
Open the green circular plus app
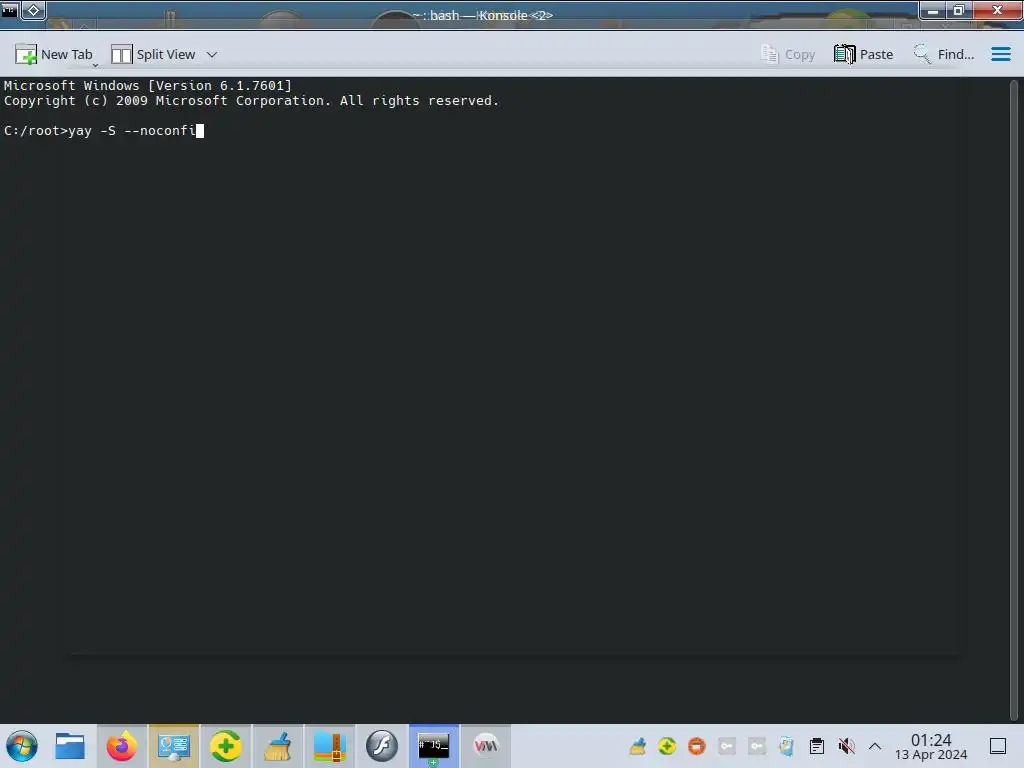[x=225, y=746]
